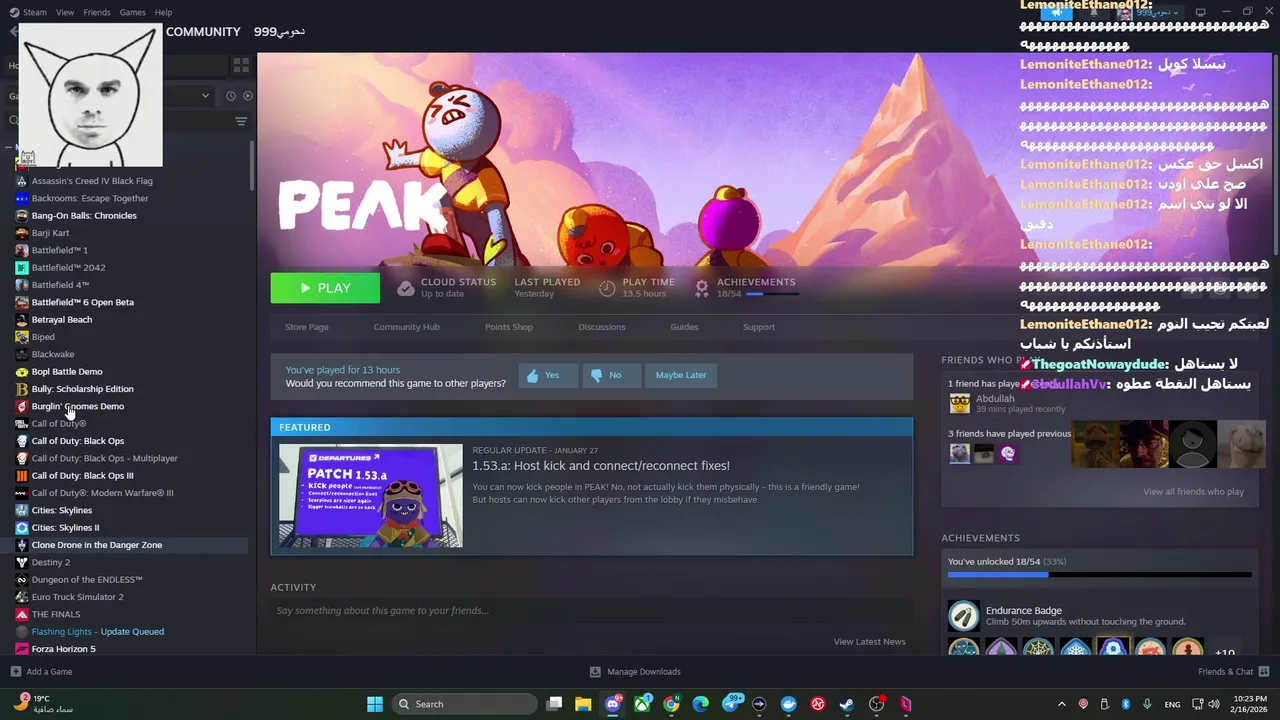Screen dimensions: 1280x720
Task: Open the Friends menu
Action: click(x=97, y=12)
